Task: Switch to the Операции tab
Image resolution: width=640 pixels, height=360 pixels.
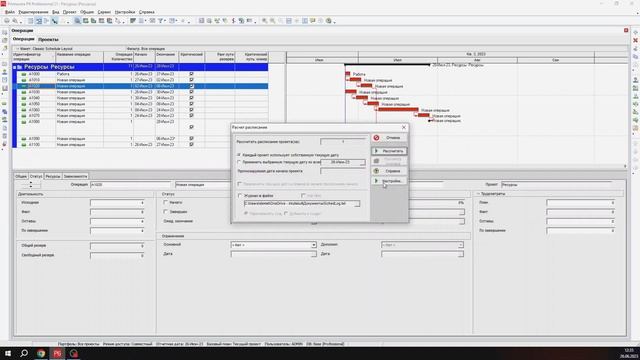Action: pyautogui.click(x=23, y=39)
